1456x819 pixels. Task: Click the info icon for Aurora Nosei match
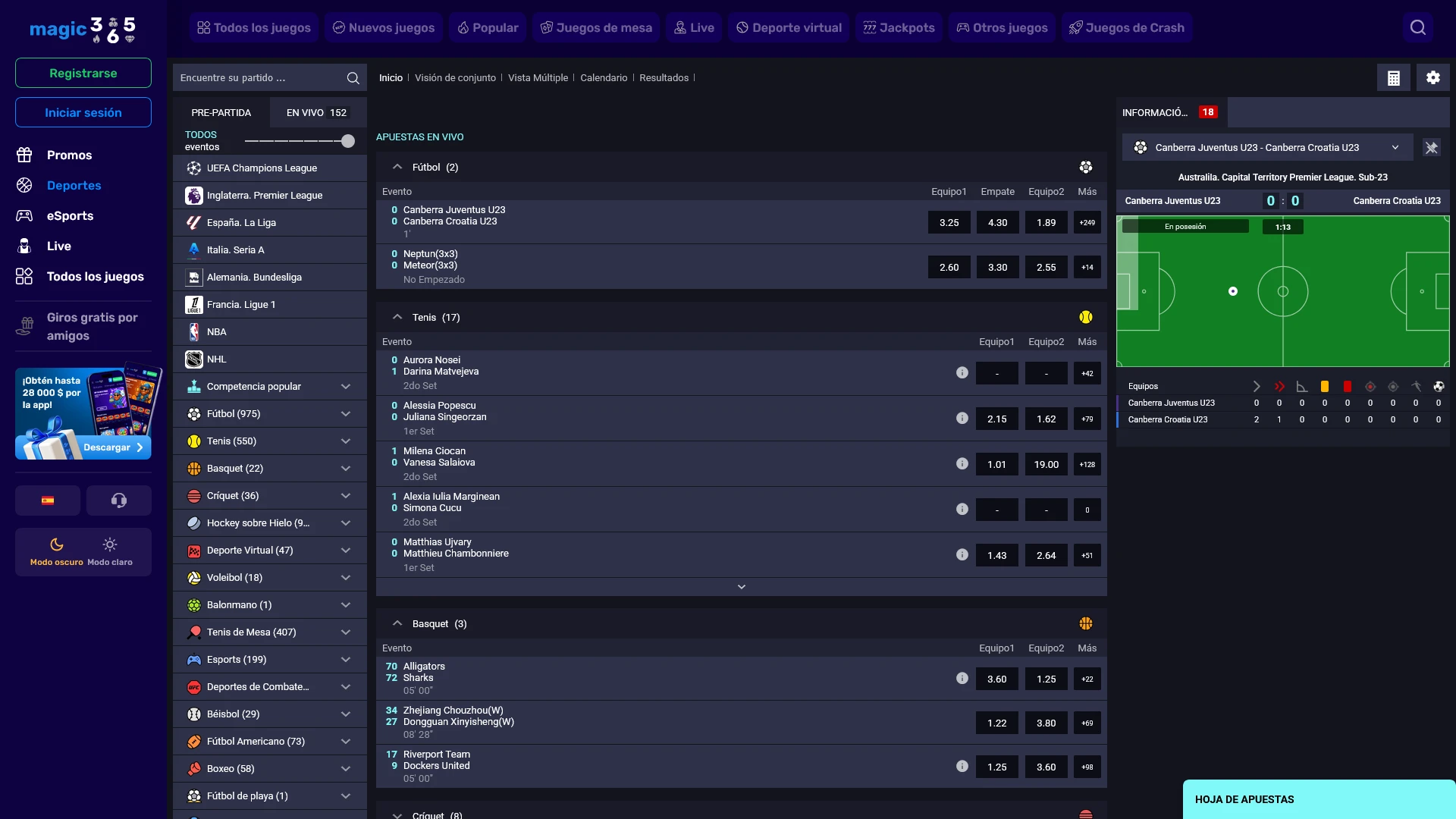962,372
